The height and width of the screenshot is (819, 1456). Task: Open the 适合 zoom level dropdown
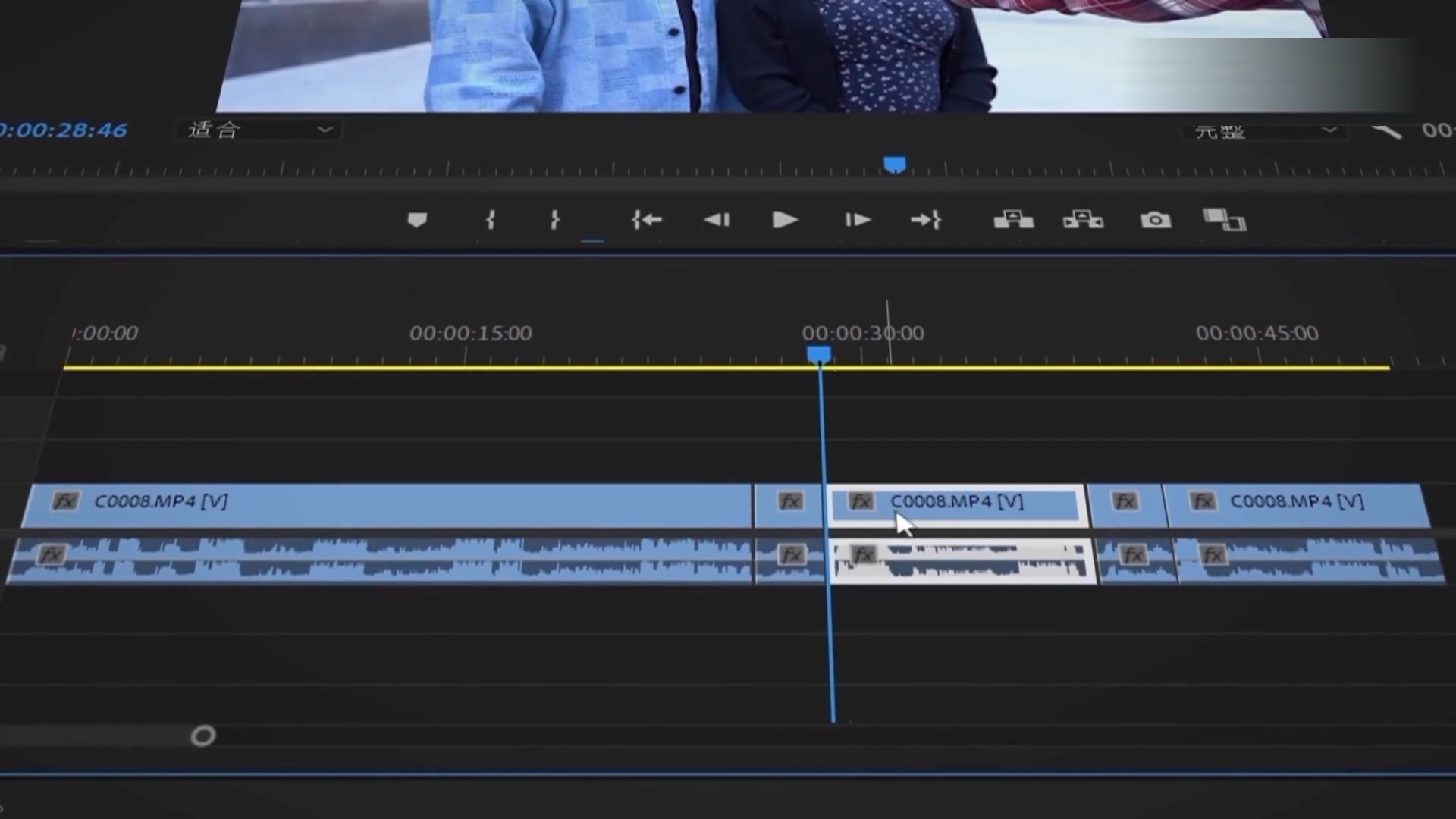tap(259, 130)
